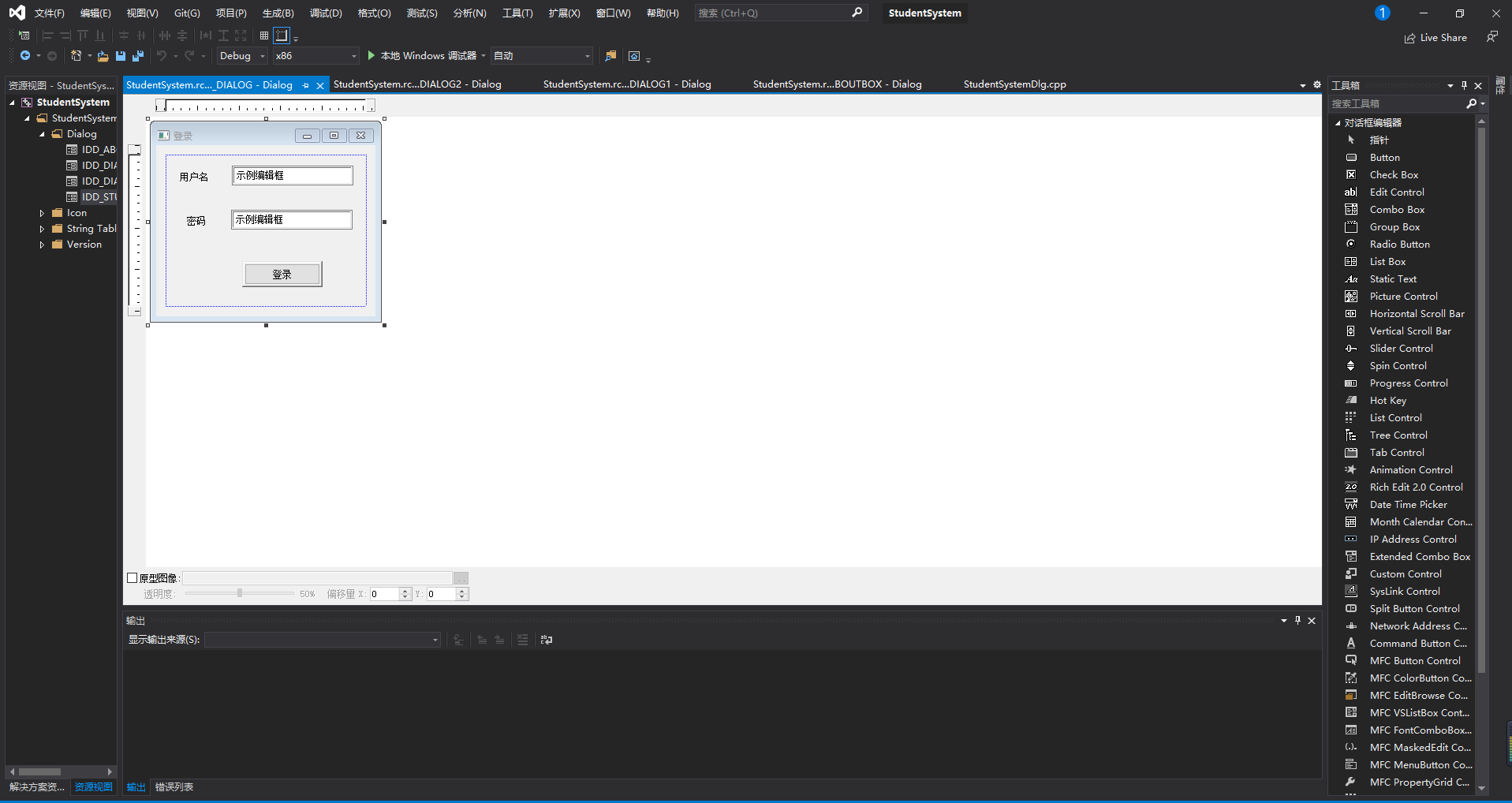Click the open file folder icon
The width and height of the screenshot is (1512, 803).
coord(103,56)
